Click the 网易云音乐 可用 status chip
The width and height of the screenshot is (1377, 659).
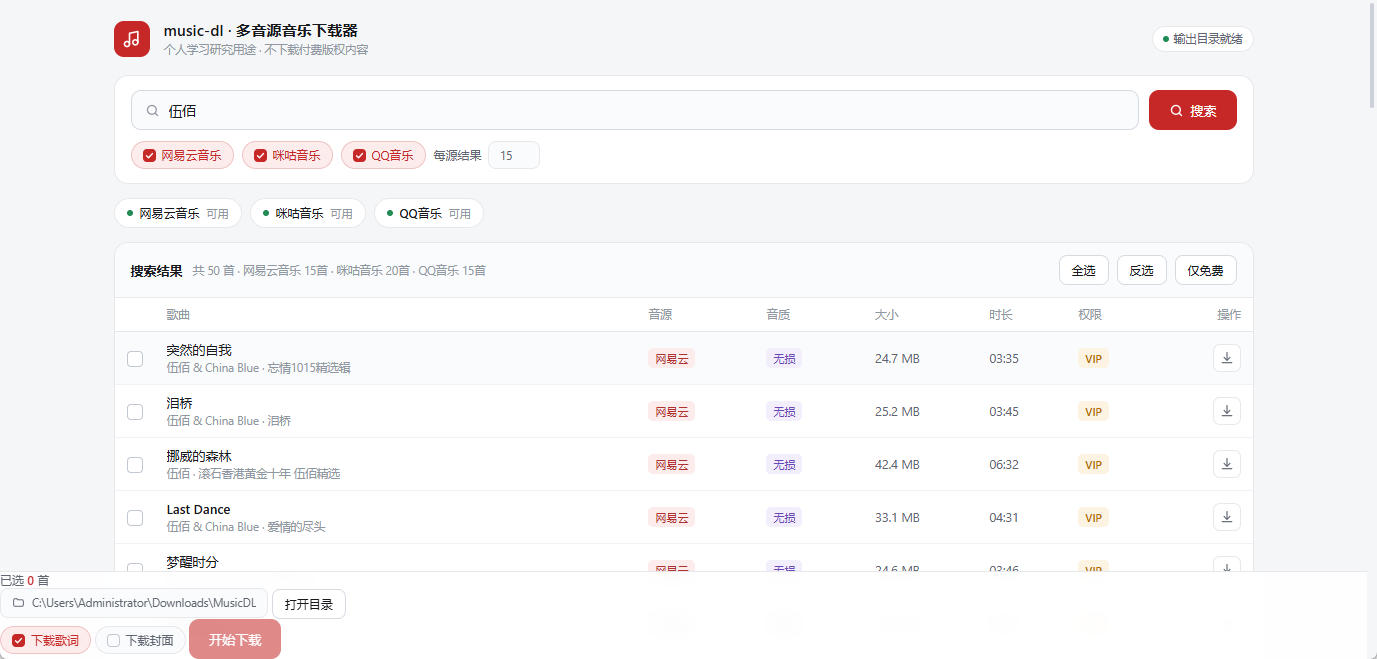(x=178, y=213)
